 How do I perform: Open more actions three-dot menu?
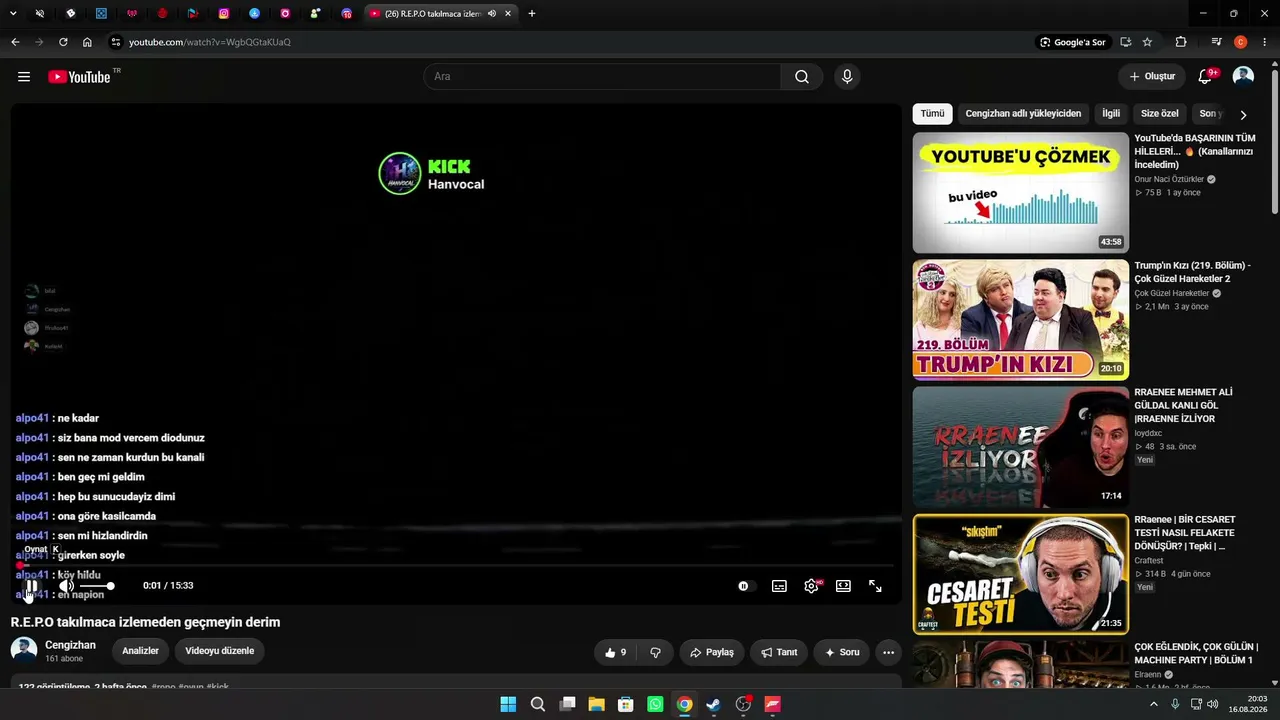[x=888, y=652]
